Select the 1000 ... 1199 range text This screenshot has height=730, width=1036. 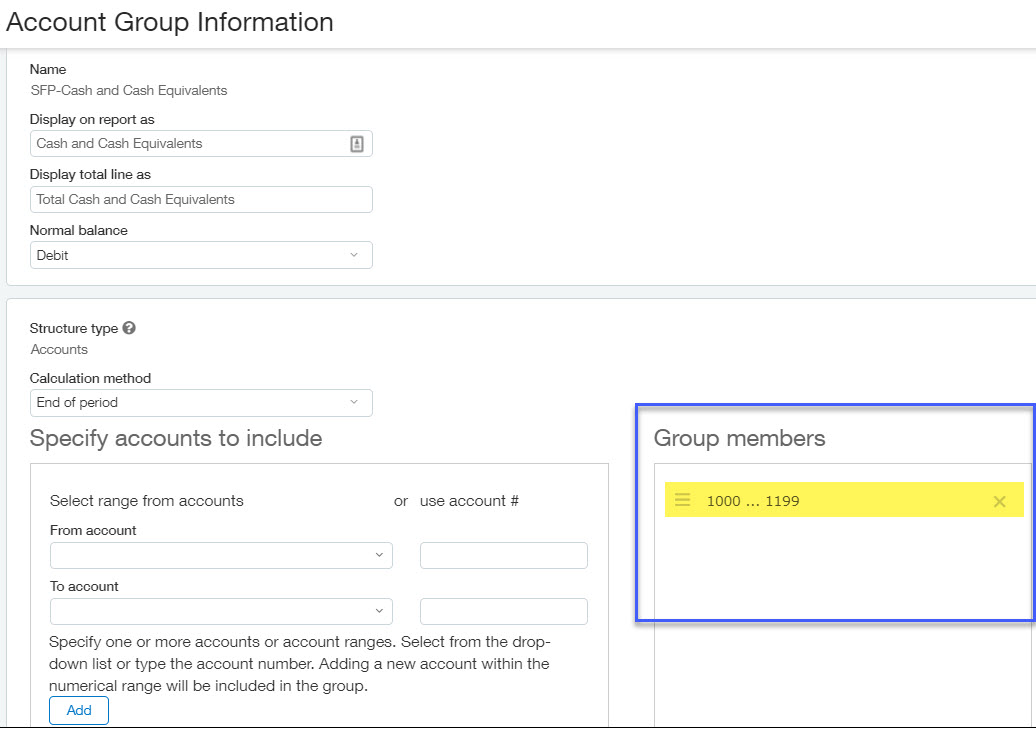(x=753, y=501)
